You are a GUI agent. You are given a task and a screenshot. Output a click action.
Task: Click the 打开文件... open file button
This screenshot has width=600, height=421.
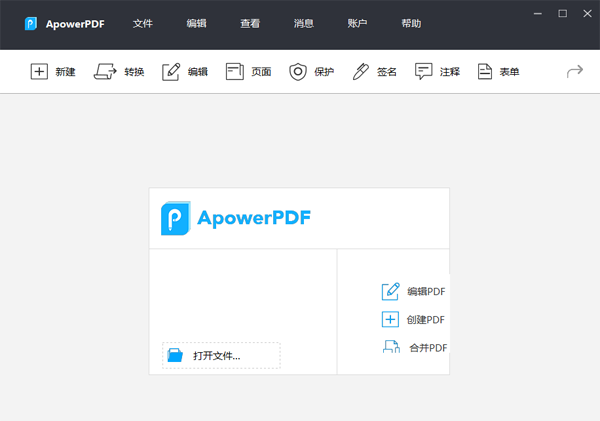[x=221, y=355]
